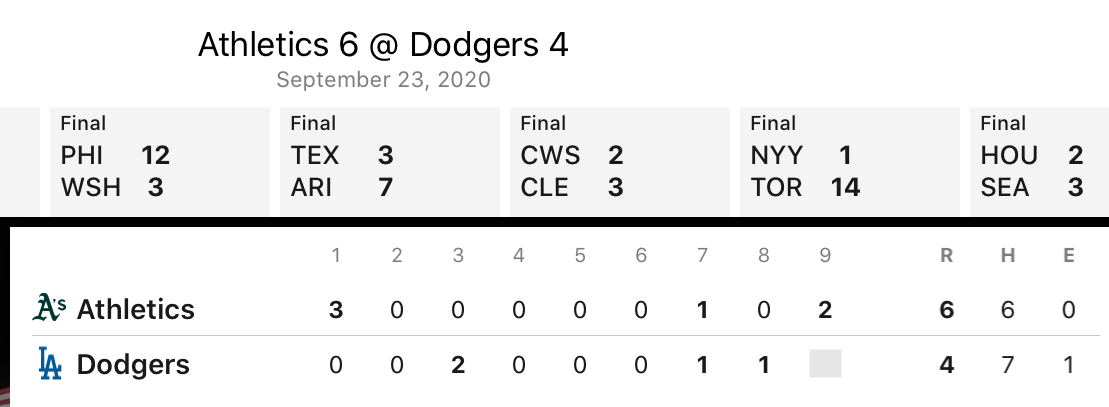Click the Athletics ninth inning score 2
Screen dimensions: 1109x407
click(x=825, y=309)
